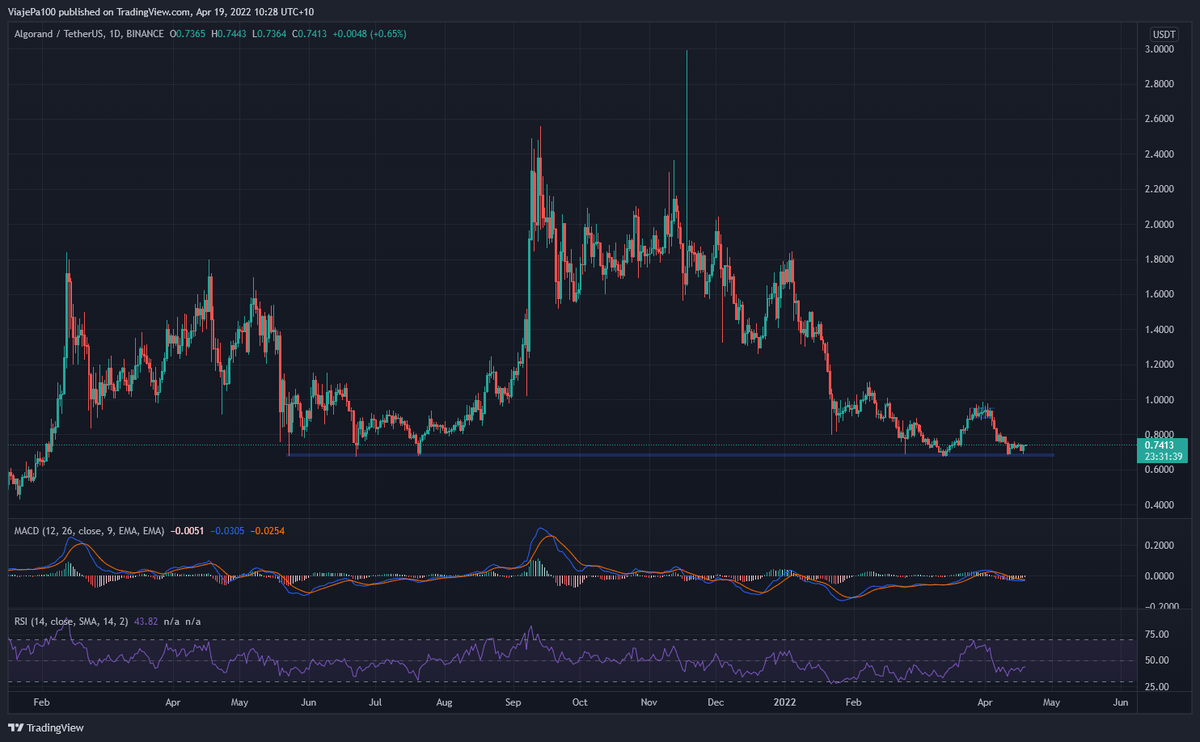Click the 1.6000 price axis label
Viewport: 1200px width, 742px height.
pyautogui.click(x=1160, y=295)
